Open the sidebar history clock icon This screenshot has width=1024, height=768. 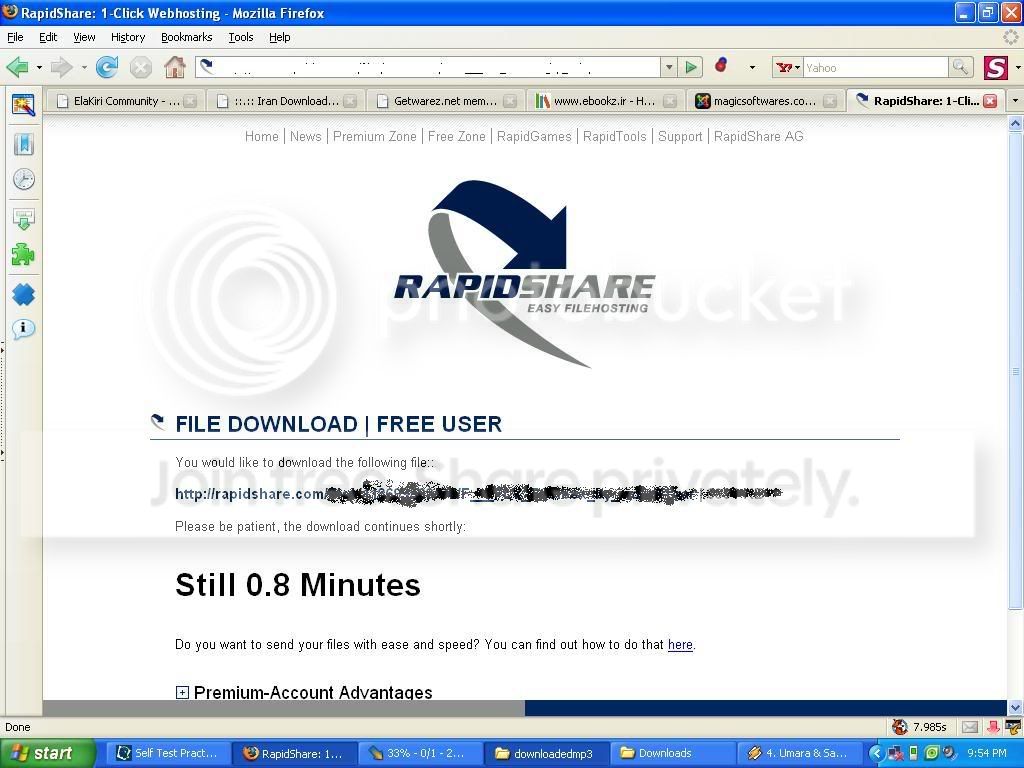[24, 180]
